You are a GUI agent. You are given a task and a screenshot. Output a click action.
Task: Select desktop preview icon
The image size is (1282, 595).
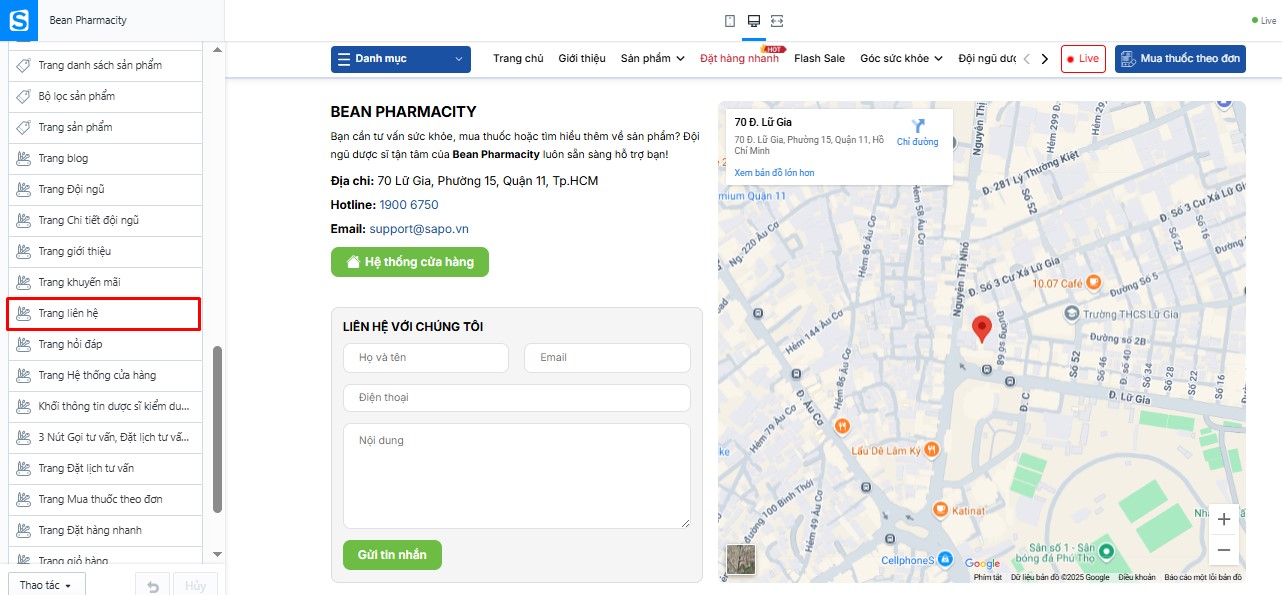click(753, 21)
